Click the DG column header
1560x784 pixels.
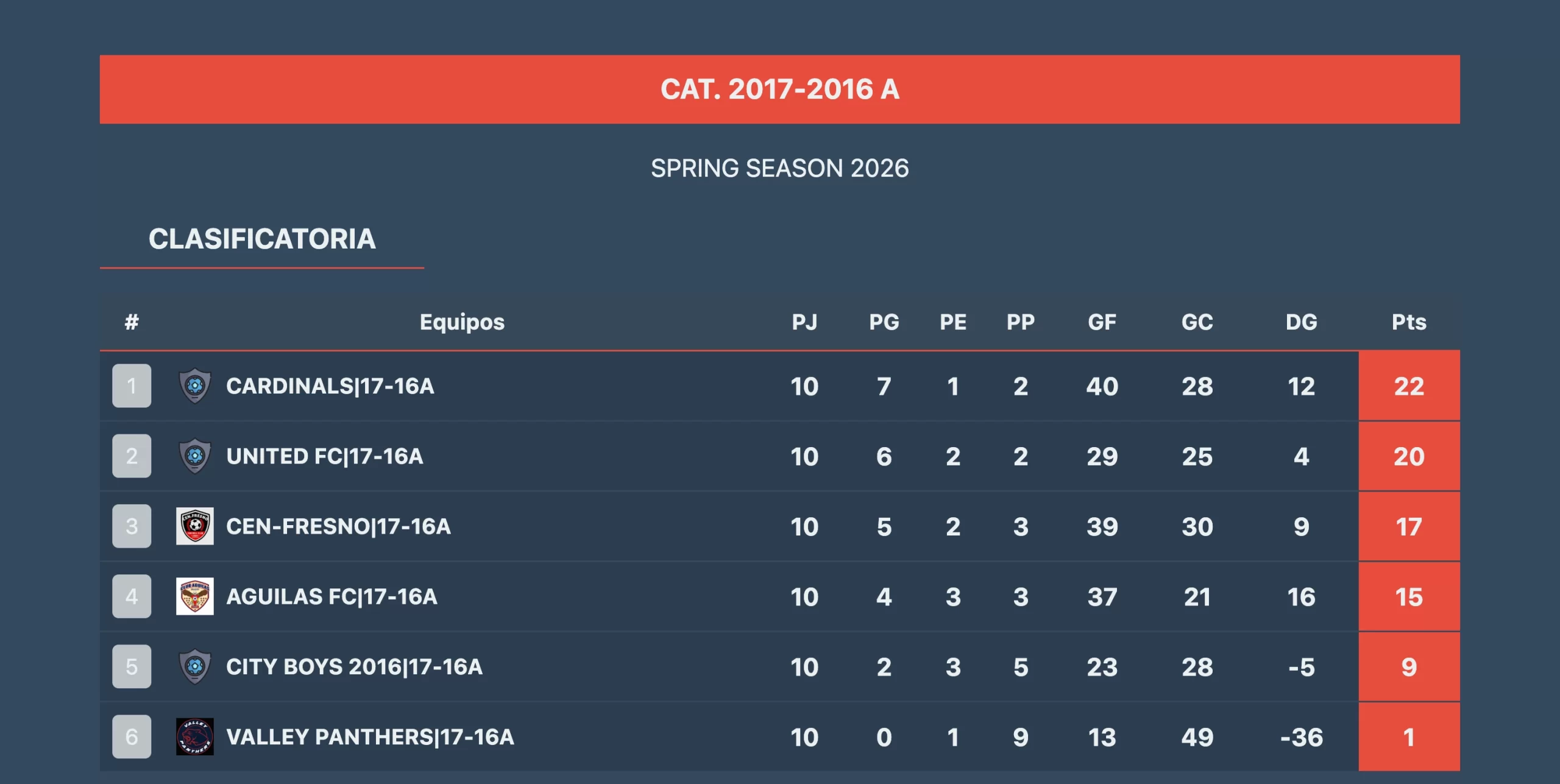(1301, 322)
